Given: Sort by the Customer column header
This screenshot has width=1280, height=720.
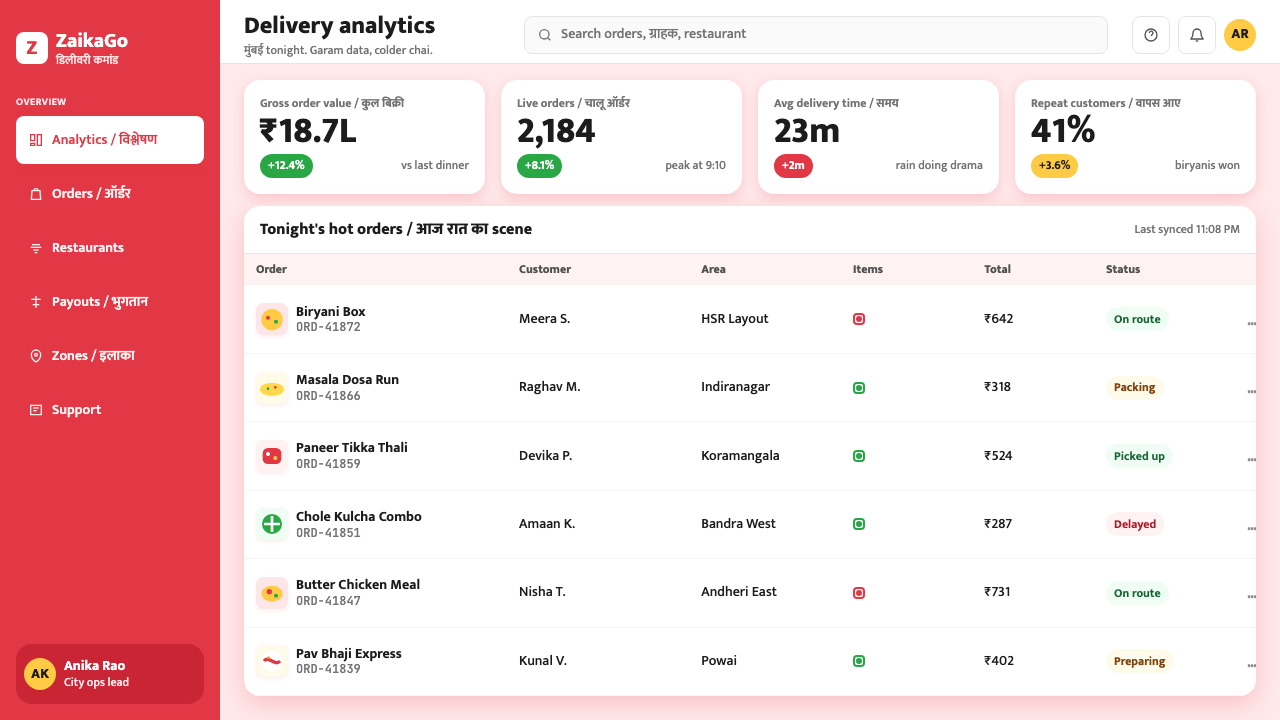Looking at the screenshot, I should click(545, 269).
